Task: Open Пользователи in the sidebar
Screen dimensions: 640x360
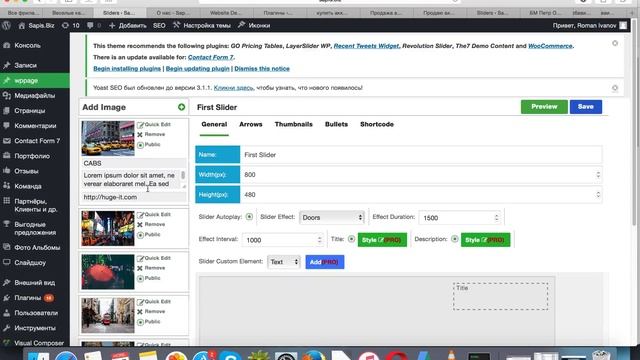Action: (x=36, y=313)
